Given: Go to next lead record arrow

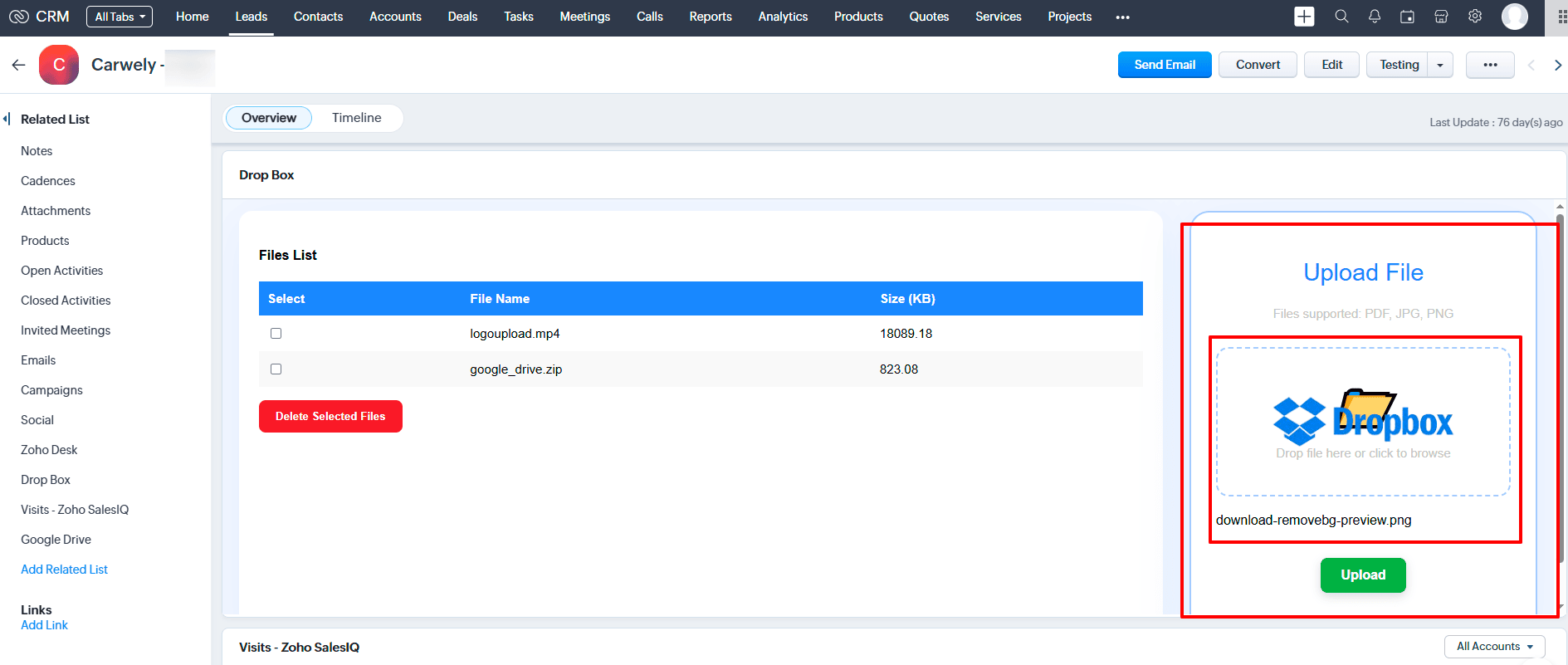Looking at the screenshot, I should click(1557, 65).
